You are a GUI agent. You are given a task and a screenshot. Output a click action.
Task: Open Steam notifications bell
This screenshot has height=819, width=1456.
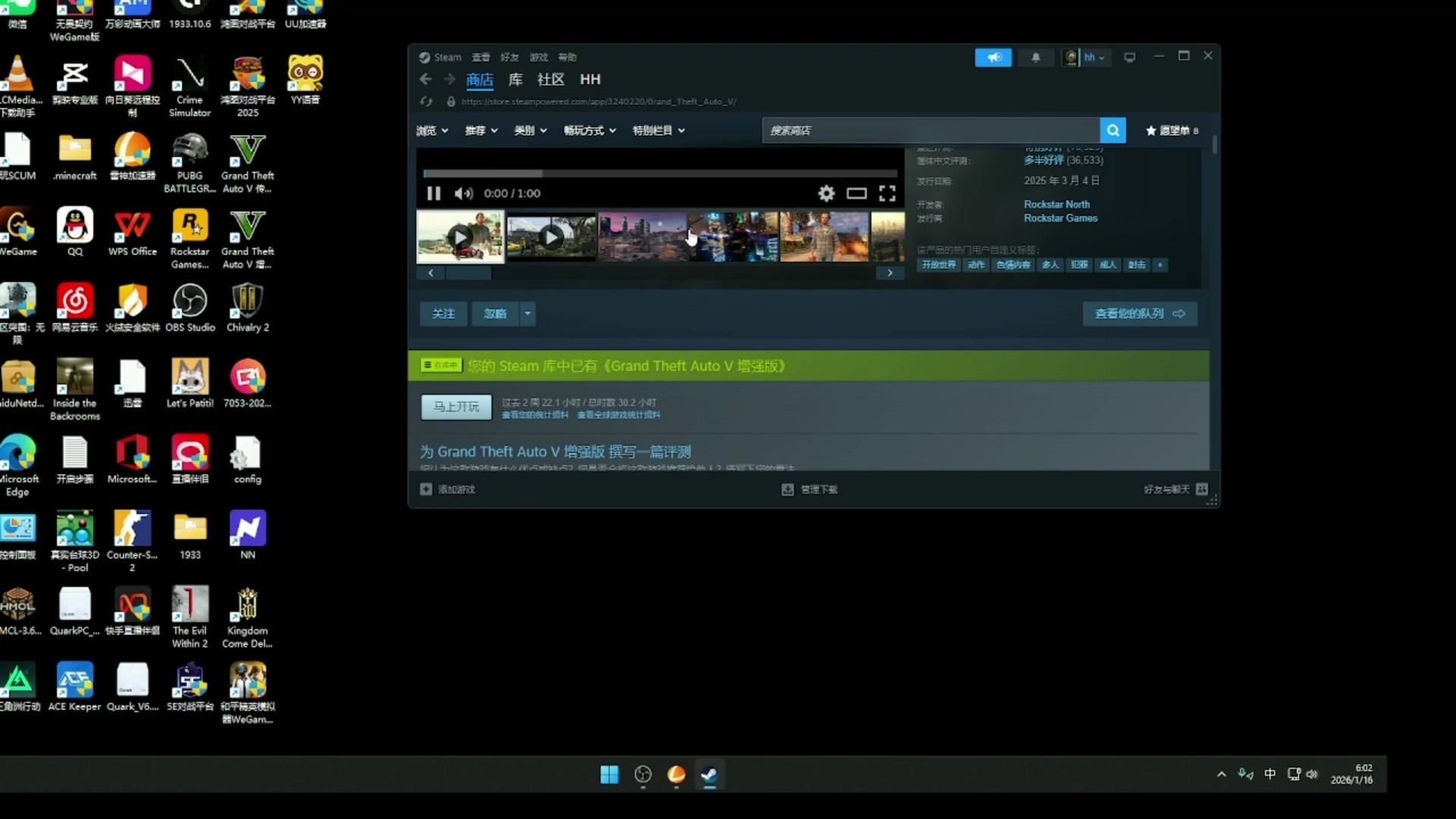(x=1035, y=58)
